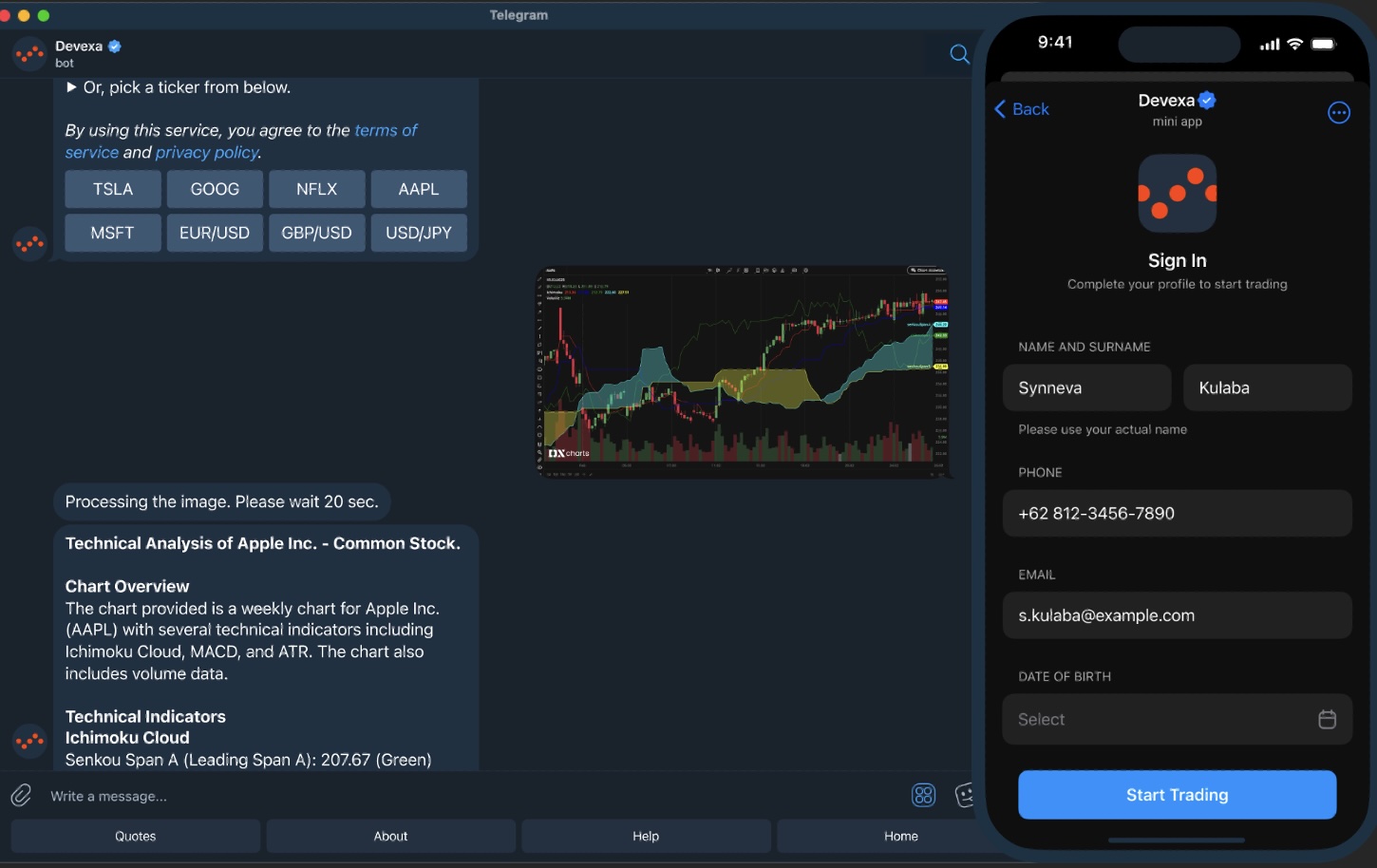Switch to Home in the bot menu
The image size is (1377, 868).
[899, 836]
